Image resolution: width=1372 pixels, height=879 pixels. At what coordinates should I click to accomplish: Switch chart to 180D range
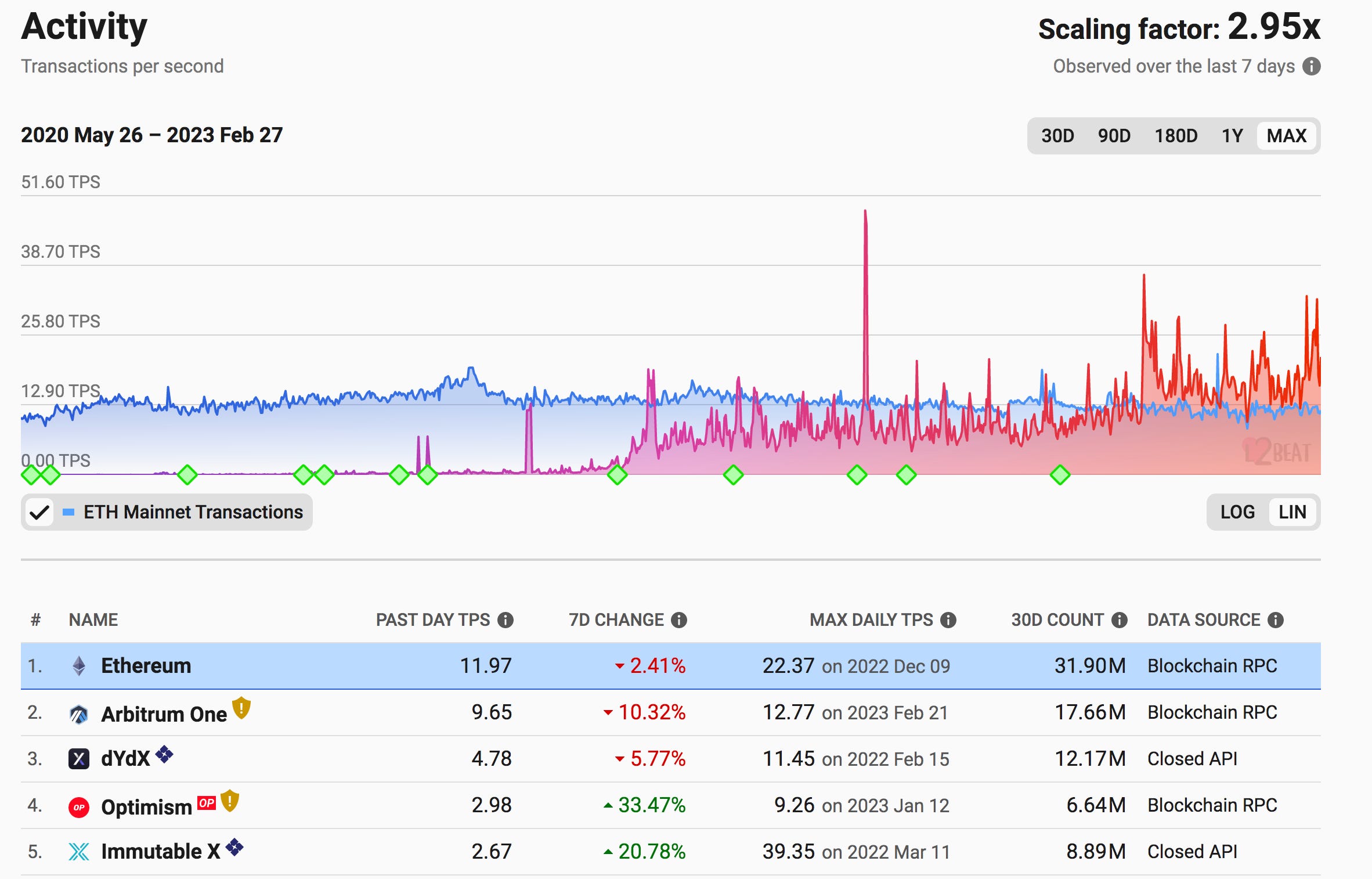point(1176,136)
